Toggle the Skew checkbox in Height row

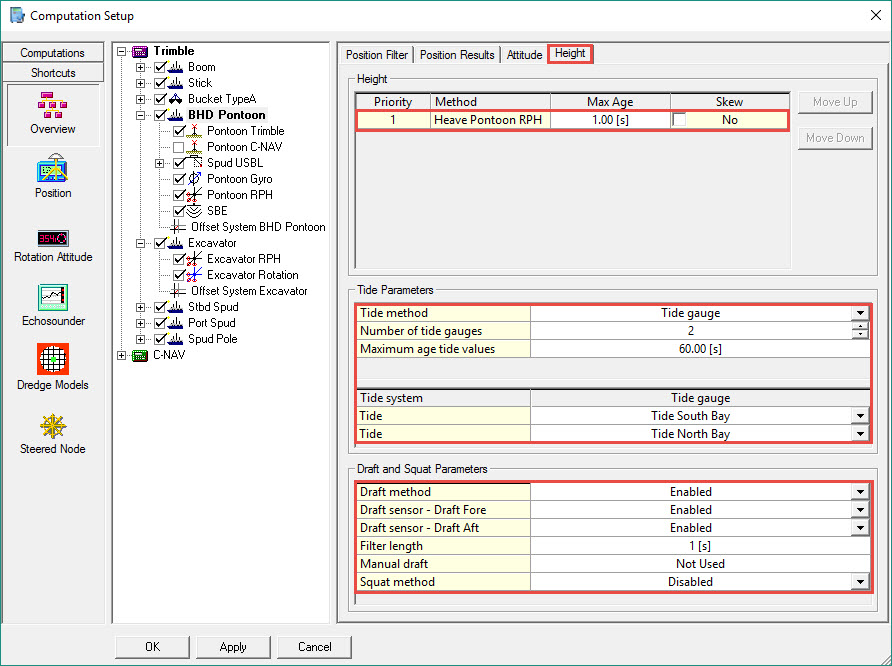coord(680,120)
